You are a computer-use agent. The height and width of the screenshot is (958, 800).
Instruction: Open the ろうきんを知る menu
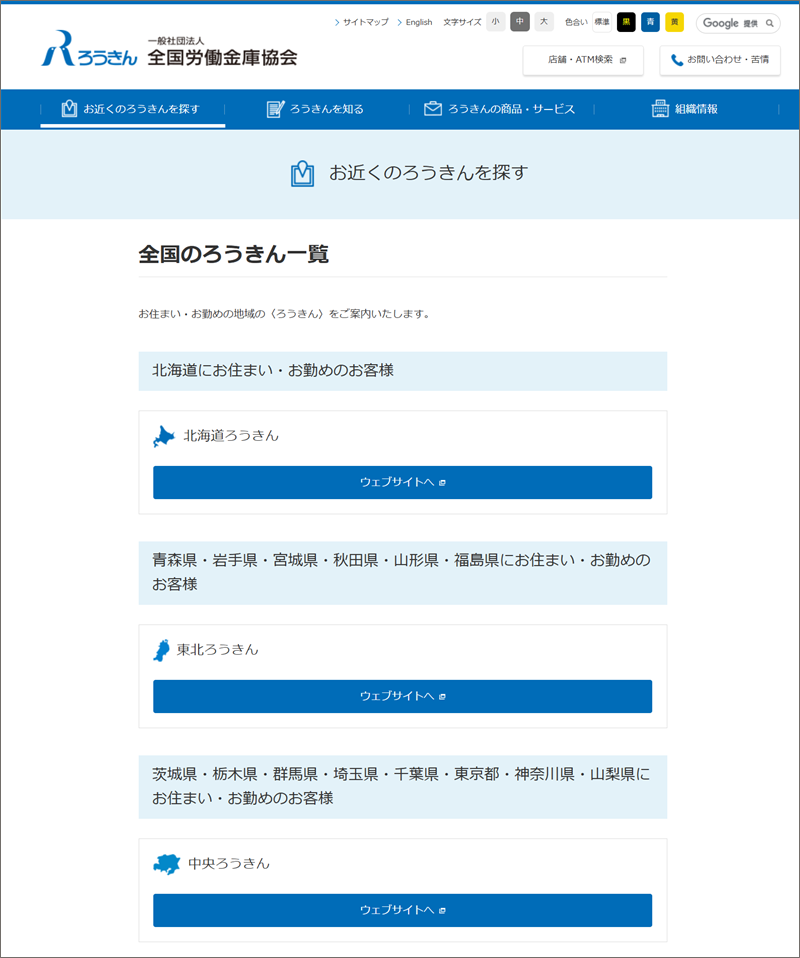point(315,109)
